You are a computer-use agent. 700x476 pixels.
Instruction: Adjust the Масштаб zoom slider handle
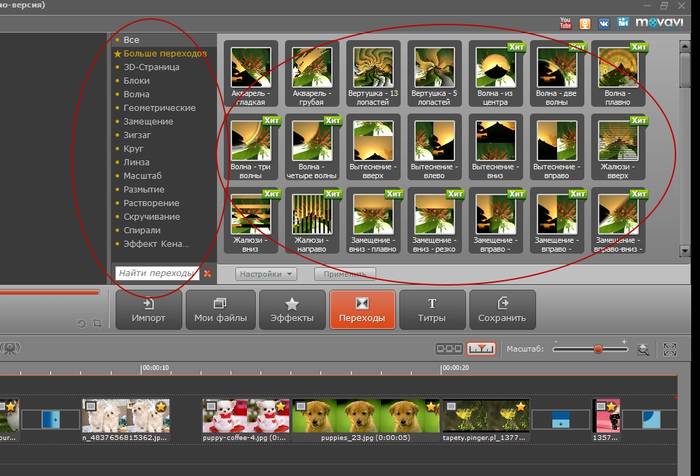pyautogui.click(x=598, y=349)
